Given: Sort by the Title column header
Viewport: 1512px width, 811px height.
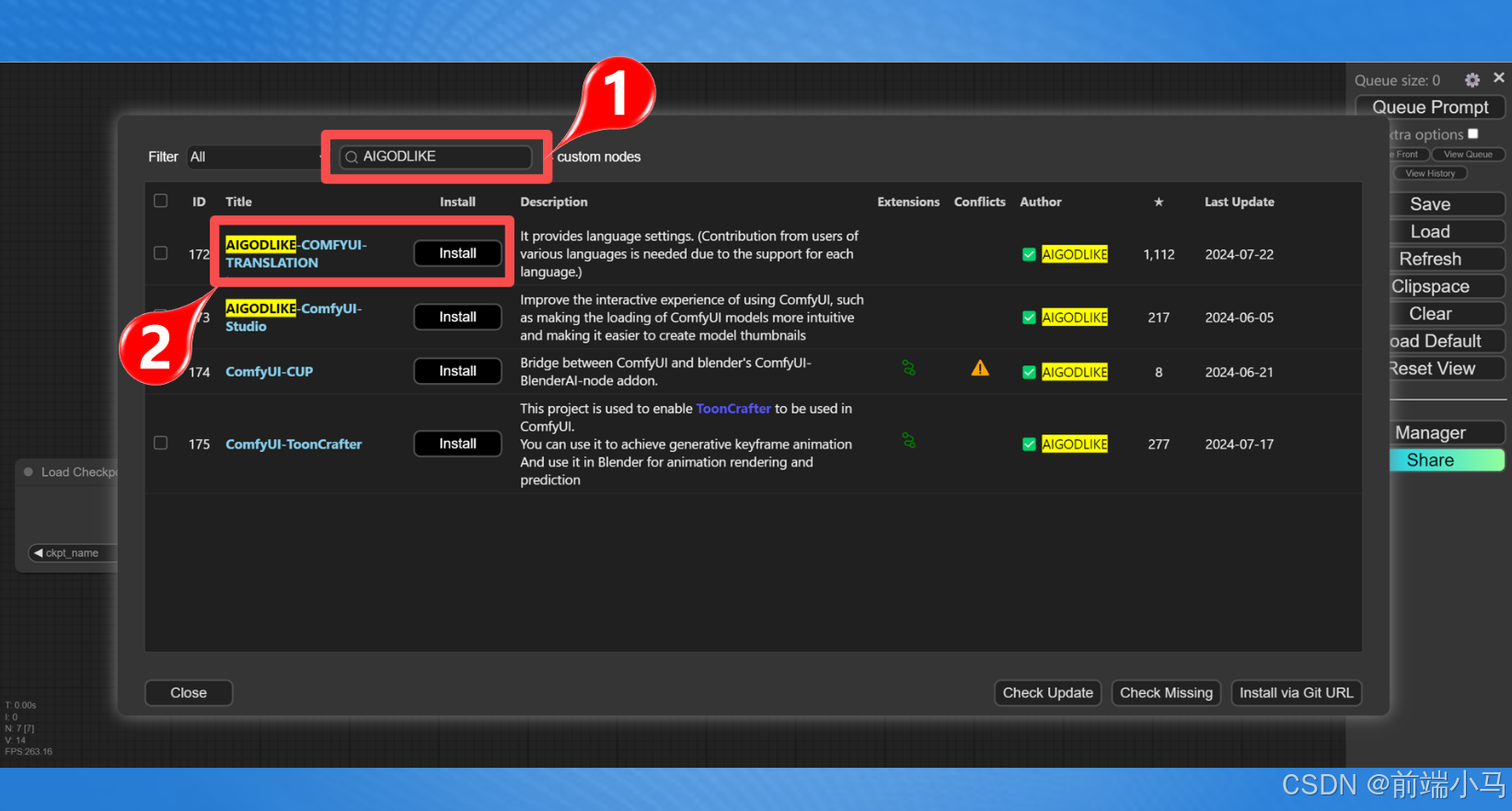Looking at the screenshot, I should click(238, 202).
